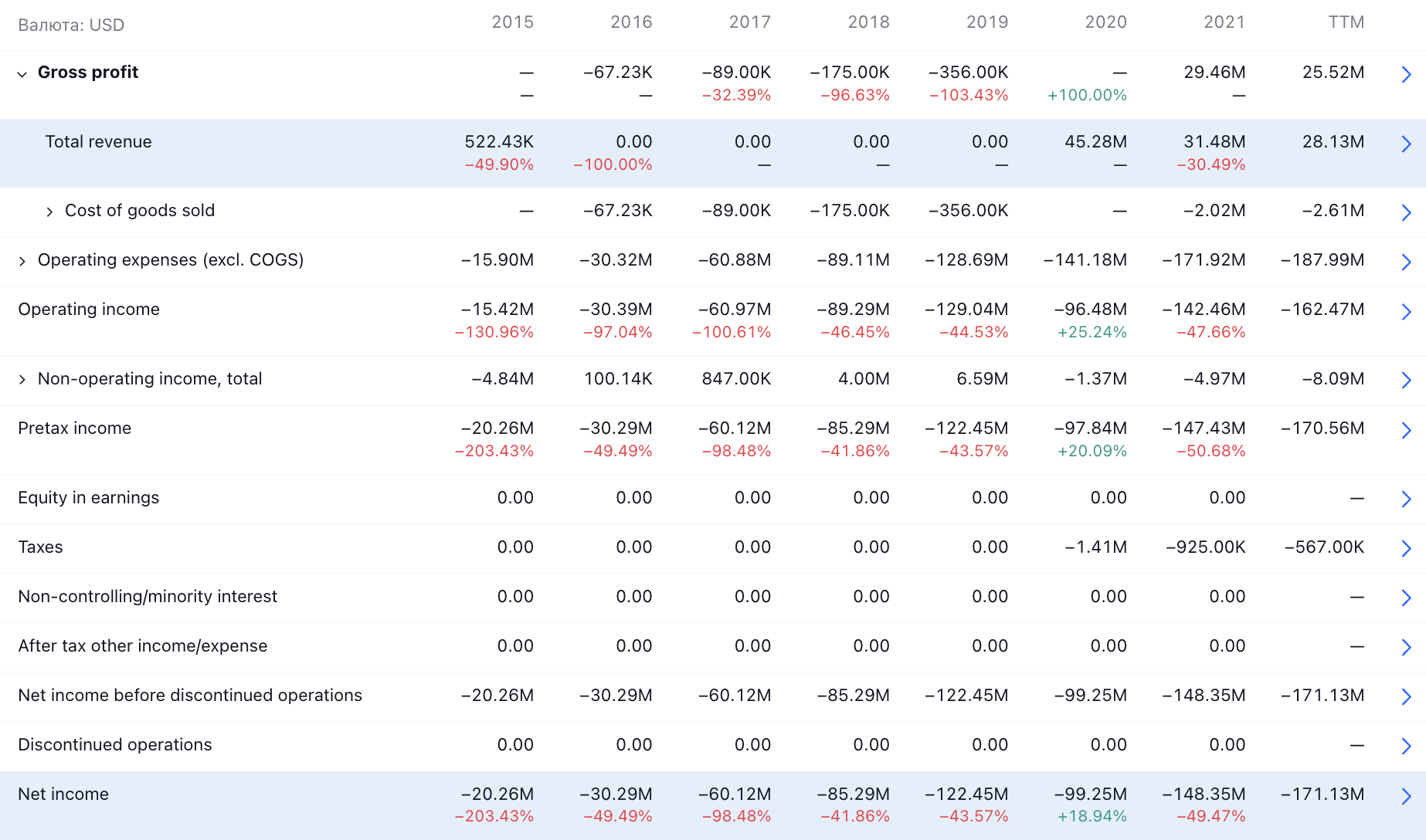Click Operating income TTM value −162.47M

pos(1322,310)
